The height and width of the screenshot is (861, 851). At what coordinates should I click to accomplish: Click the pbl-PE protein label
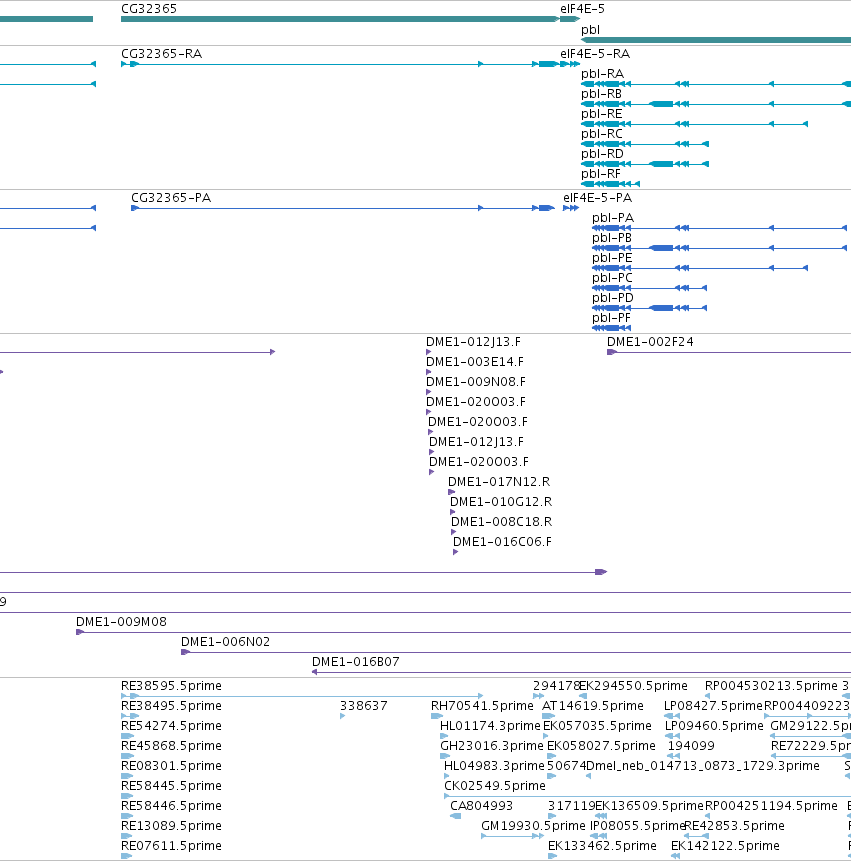pos(612,258)
